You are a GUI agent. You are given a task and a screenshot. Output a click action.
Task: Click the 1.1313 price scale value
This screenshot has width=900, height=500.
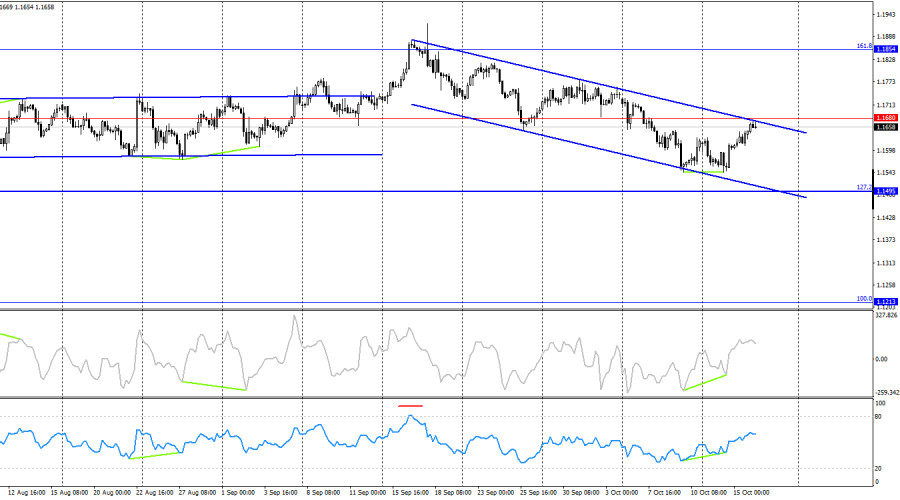tap(887, 263)
